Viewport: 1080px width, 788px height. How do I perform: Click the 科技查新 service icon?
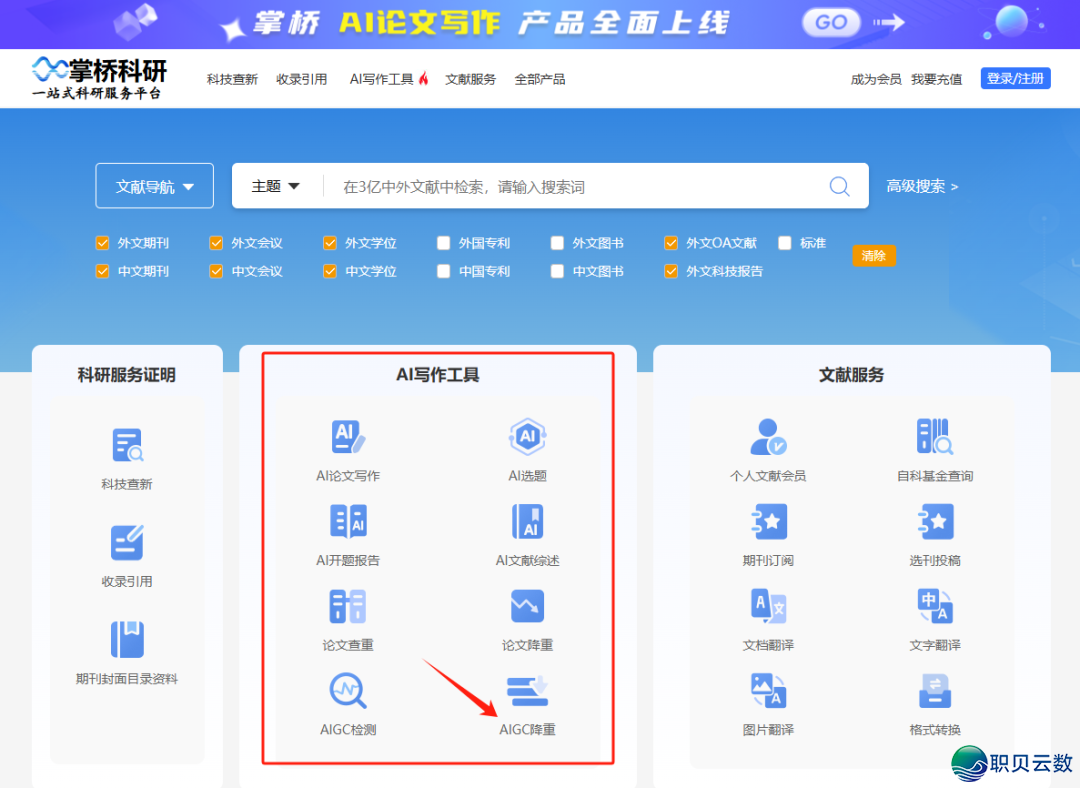click(x=127, y=446)
